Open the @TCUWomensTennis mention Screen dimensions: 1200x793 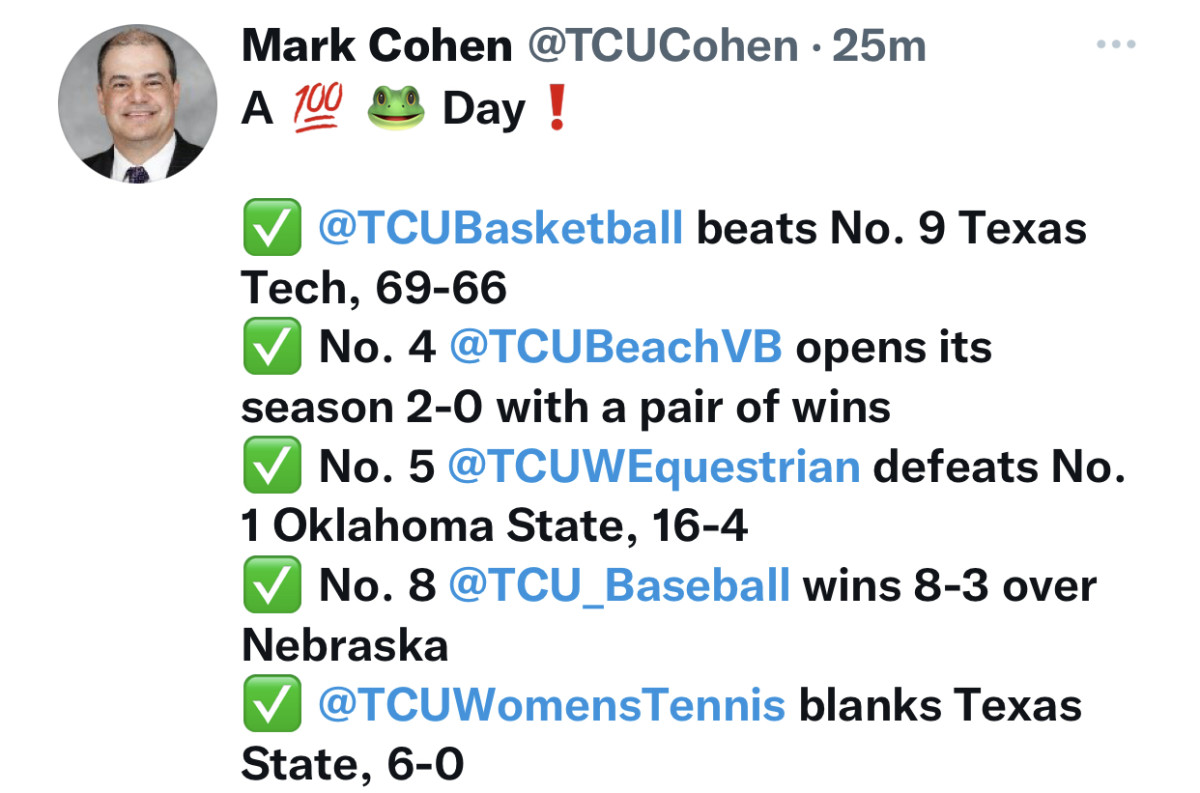pyautogui.click(x=551, y=705)
